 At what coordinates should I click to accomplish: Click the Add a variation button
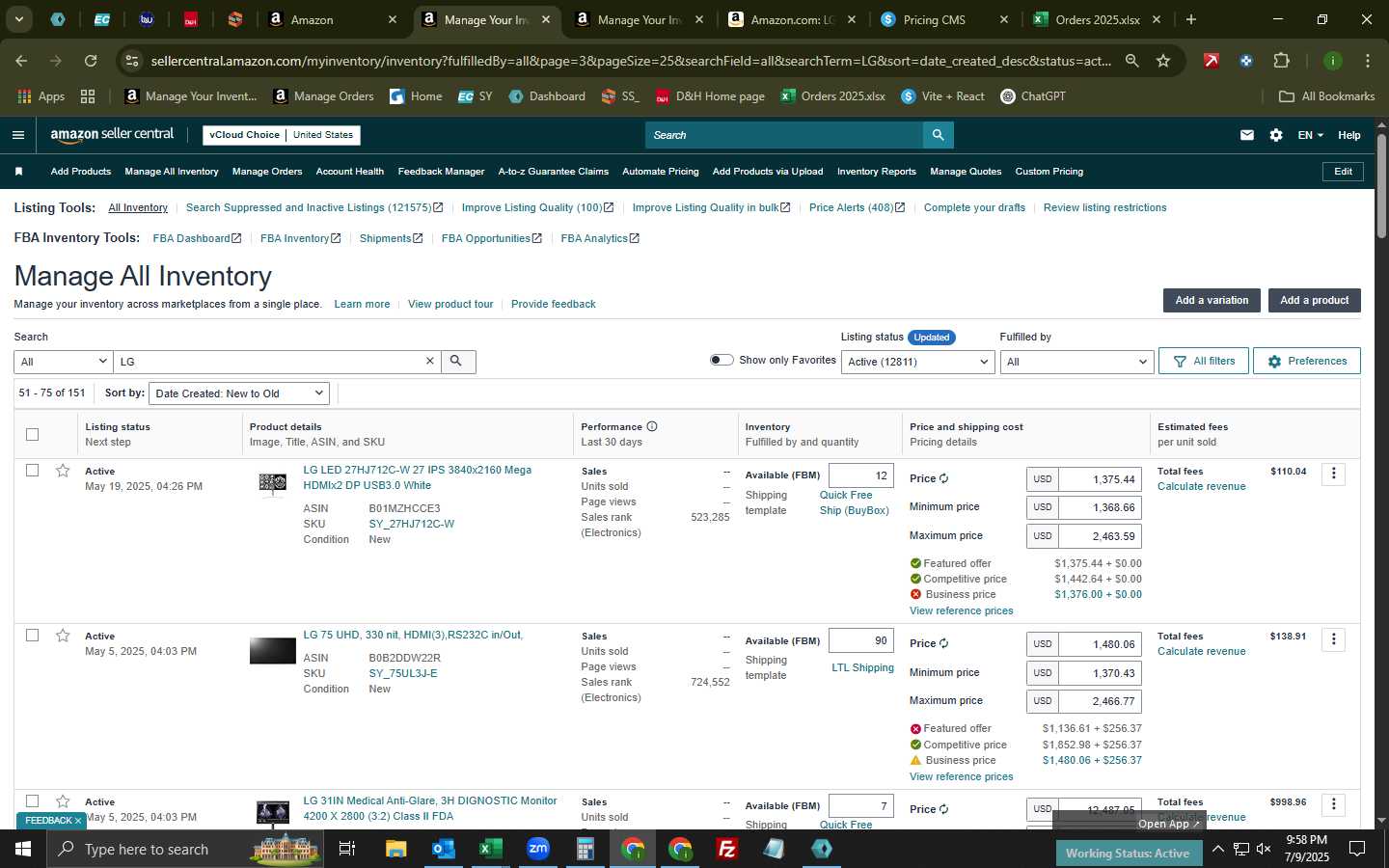[x=1212, y=300]
